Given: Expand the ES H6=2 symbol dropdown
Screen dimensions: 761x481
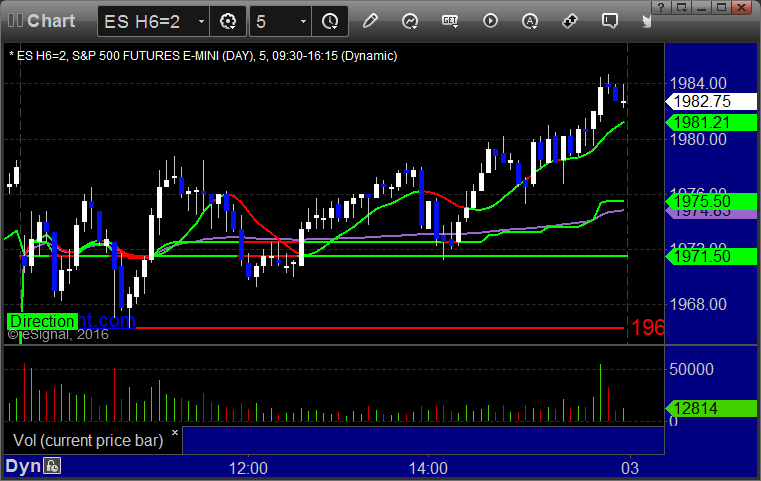Looking at the screenshot, I should click(201, 21).
